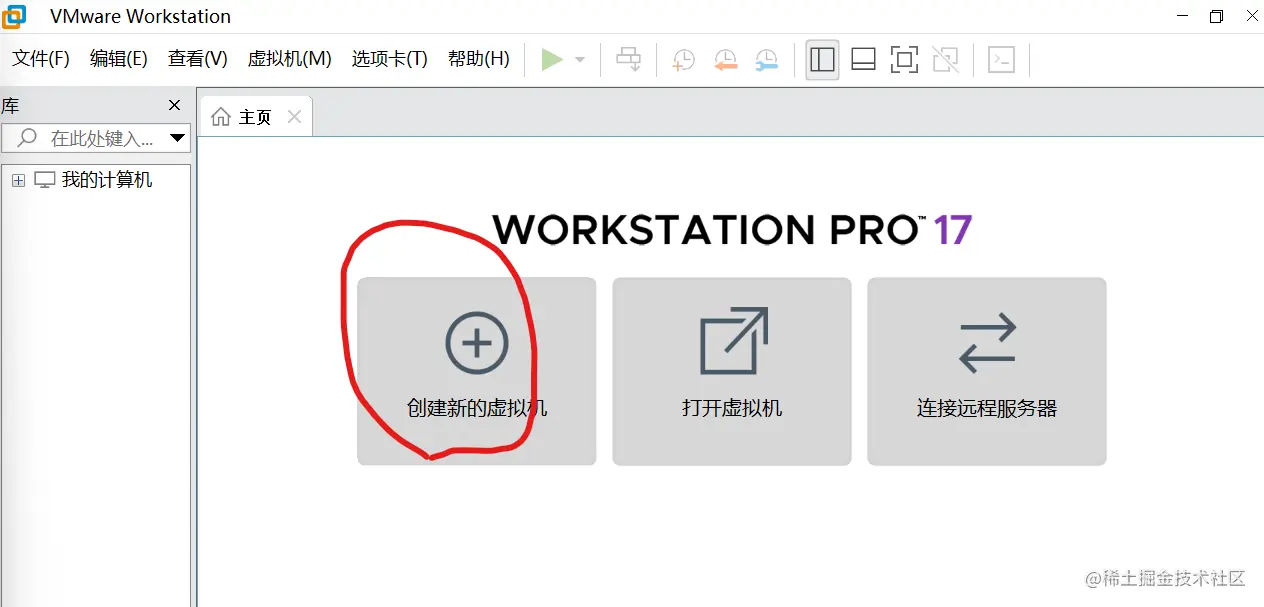
Task: Expand the 我的计算机 tree node
Action: [x=17, y=180]
